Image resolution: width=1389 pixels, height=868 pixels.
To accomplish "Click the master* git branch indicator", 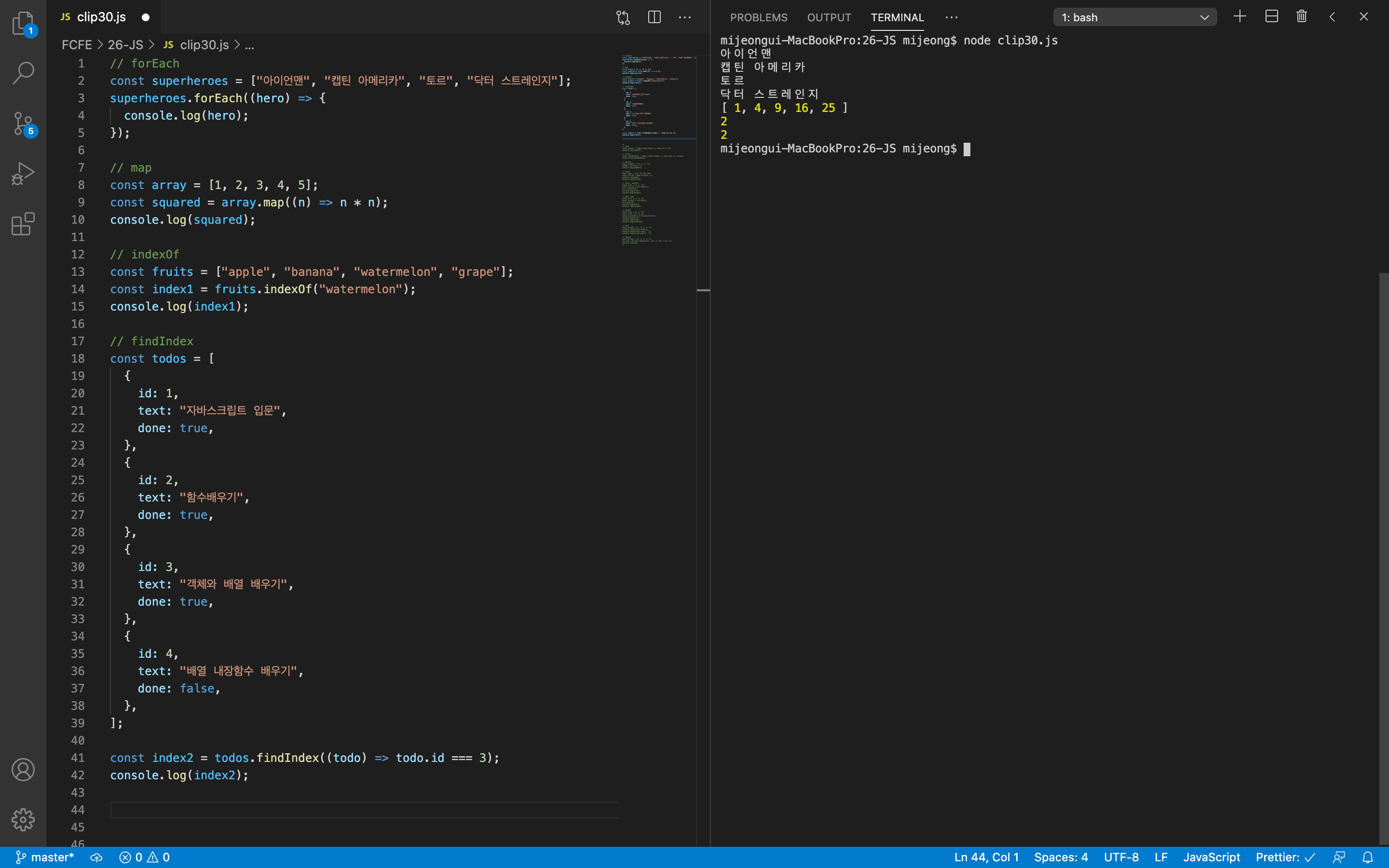I will (45, 857).
